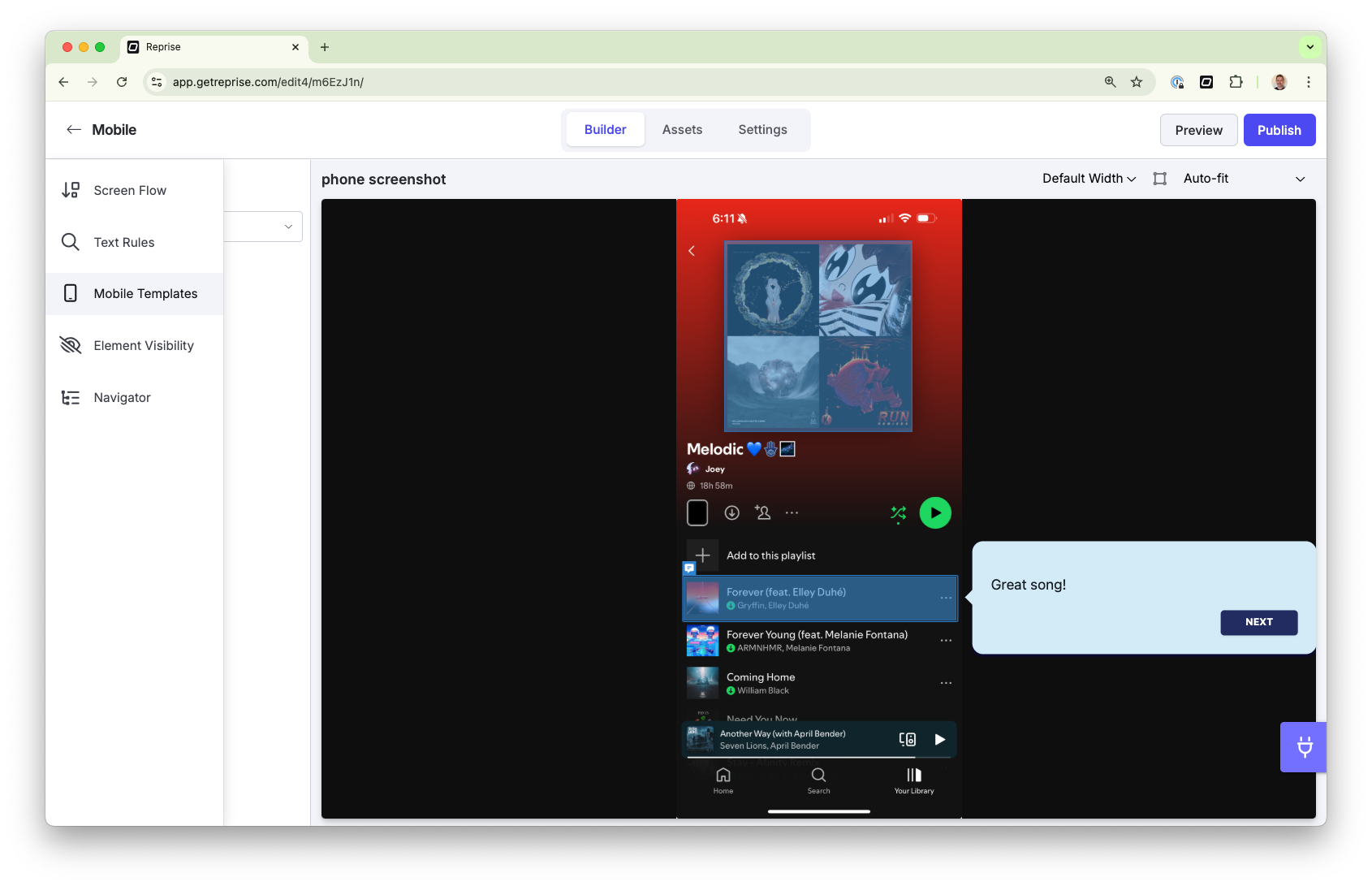
Task: Bookmark page with the star icon
Action: pos(1137,82)
